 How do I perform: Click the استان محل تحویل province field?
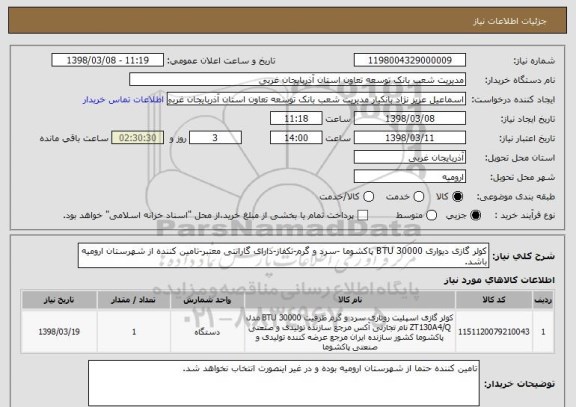click(x=410, y=158)
